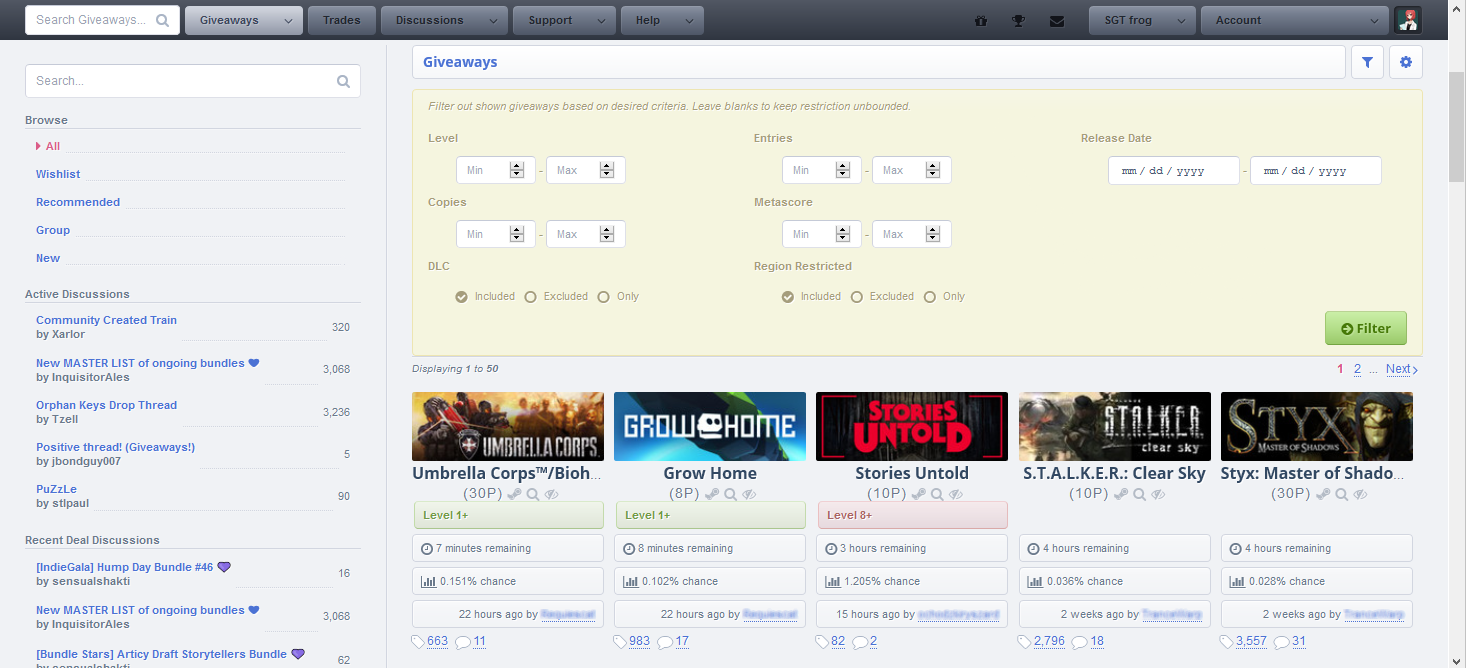Open the Grow Home giveaway thumbnail
This screenshot has width=1467, height=668.
pyautogui.click(x=710, y=426)
